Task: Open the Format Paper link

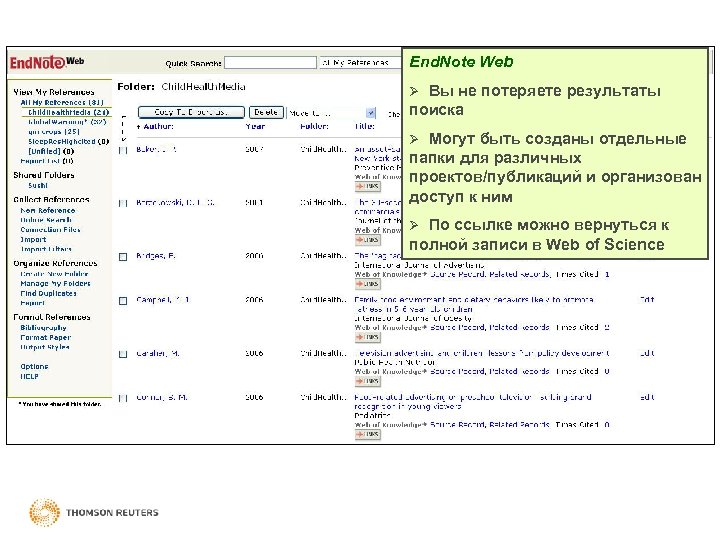Action: click(45, 338)
